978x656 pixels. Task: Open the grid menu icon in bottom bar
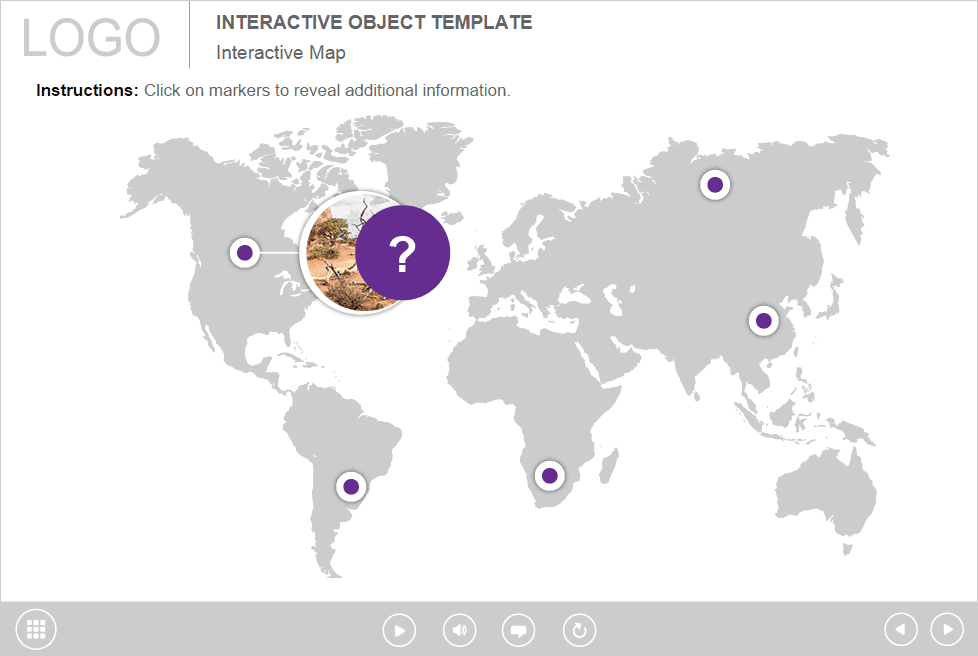36,629
